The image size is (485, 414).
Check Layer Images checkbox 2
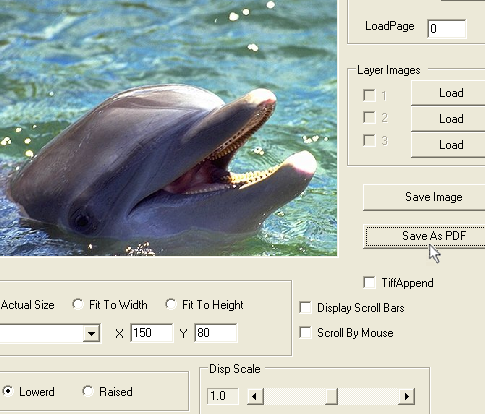(x=369, y=117)
